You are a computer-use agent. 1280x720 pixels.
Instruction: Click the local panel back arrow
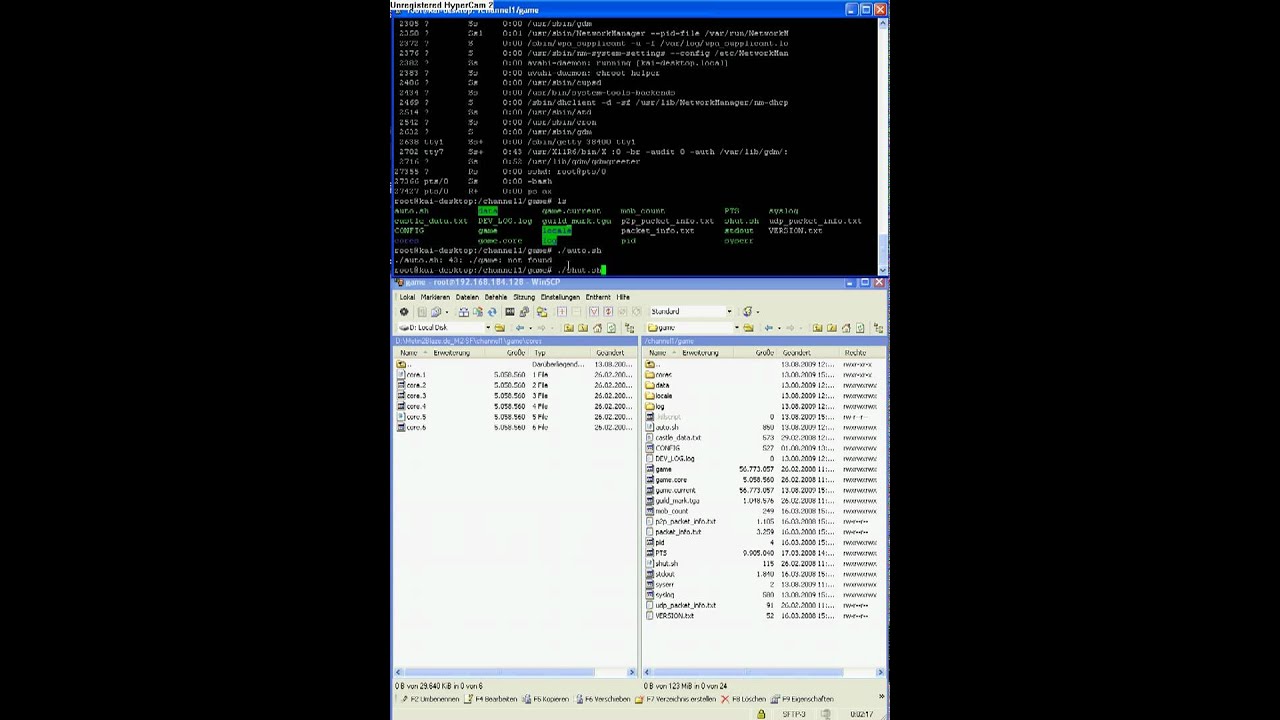click(520, 328)
